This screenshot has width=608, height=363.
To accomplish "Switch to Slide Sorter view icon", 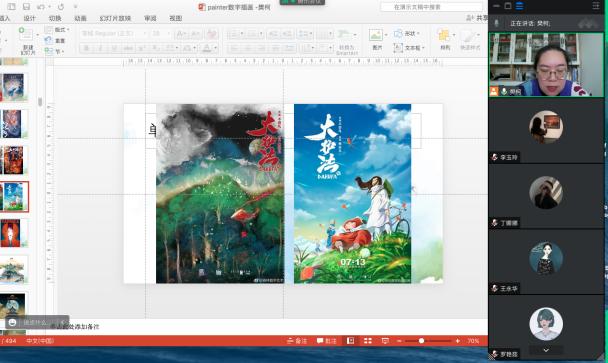I will click(x=368, y=341).
